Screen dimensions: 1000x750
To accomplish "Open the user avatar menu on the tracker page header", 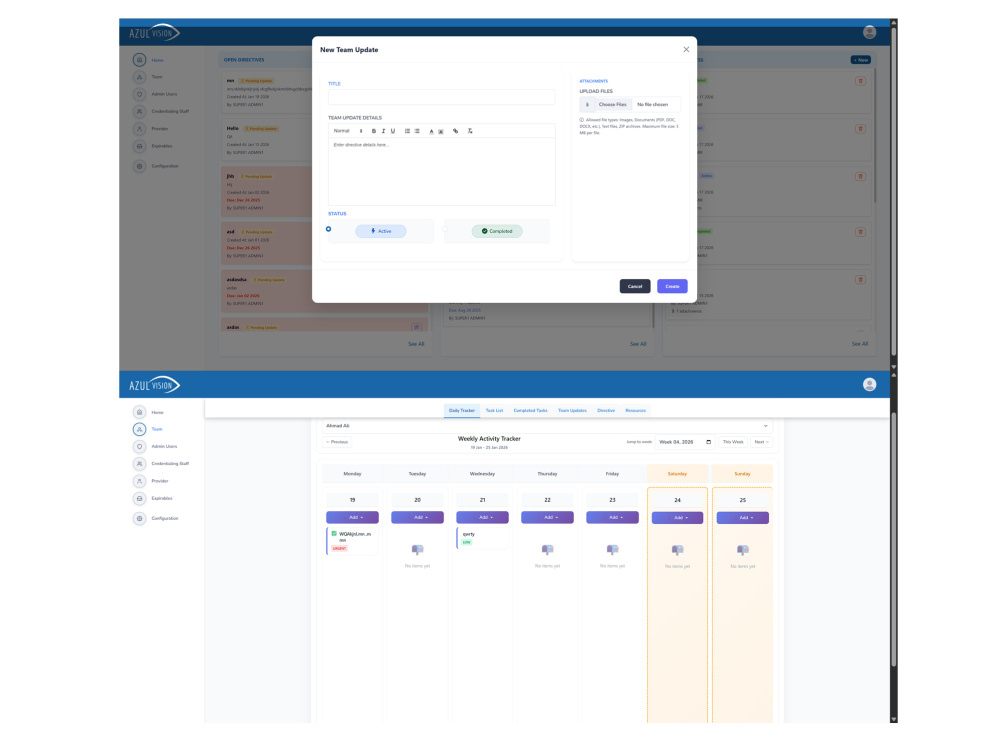I will [869, 384].
